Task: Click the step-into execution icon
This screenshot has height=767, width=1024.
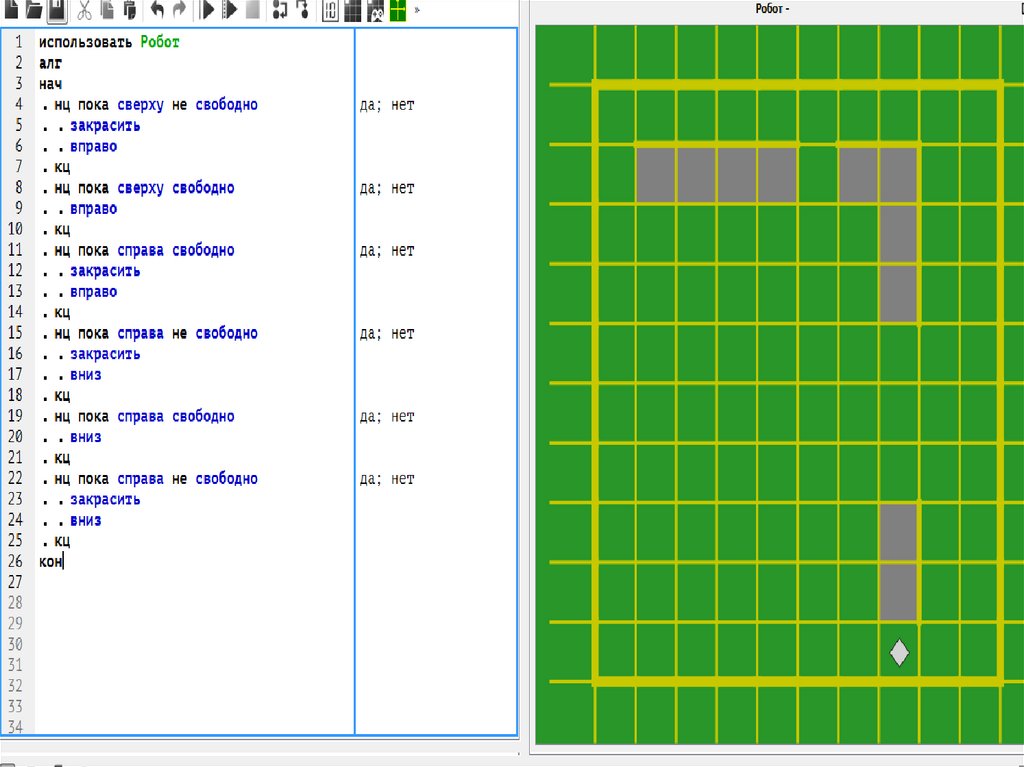Action: click(x=301, y=10)
